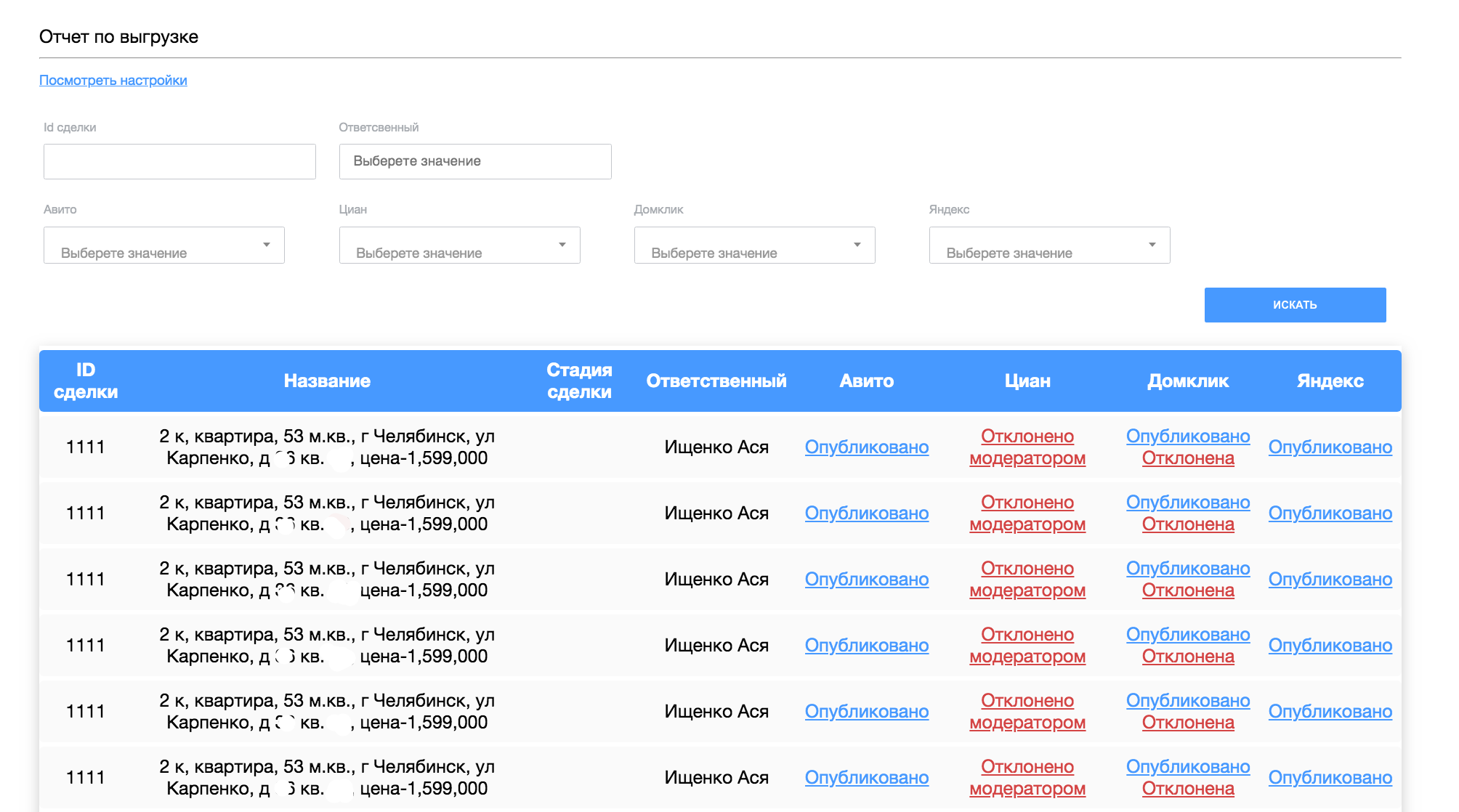Click second row Домклик Опубликовано link

[1187, 503]
